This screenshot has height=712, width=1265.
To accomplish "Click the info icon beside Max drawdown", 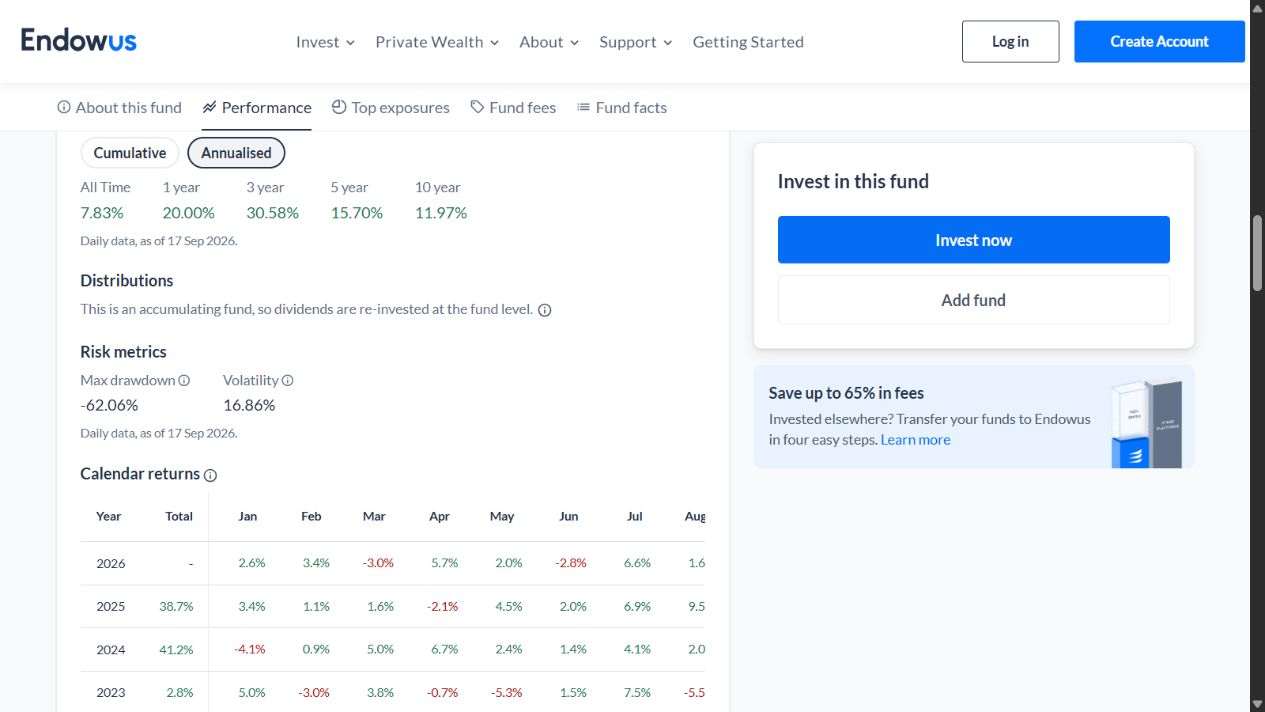I will coord(184,381).
